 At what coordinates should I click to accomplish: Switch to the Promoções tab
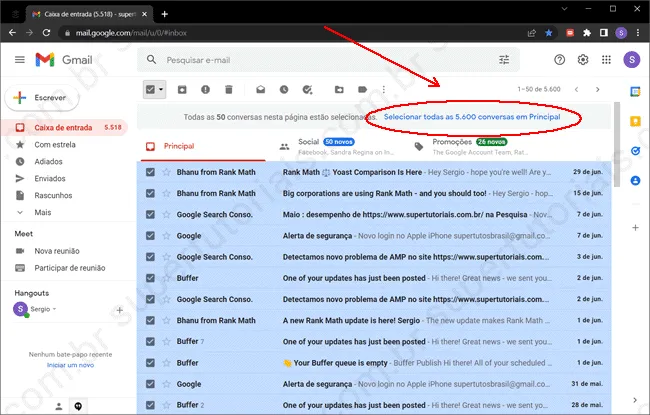471,146
